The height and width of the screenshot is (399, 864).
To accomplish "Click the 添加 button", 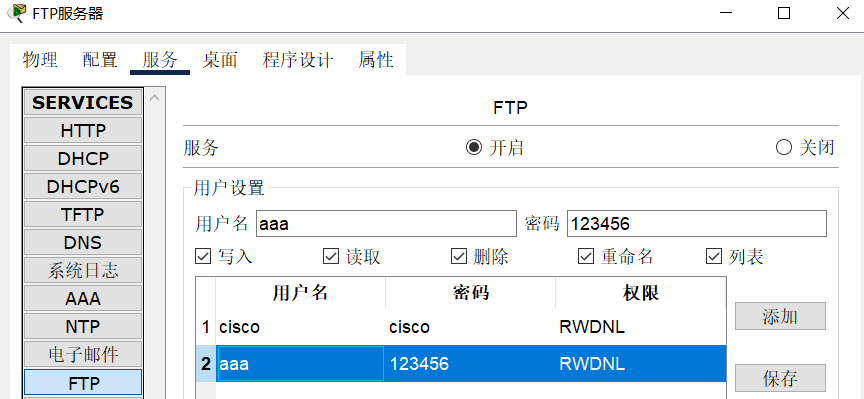I will [780, 316].
